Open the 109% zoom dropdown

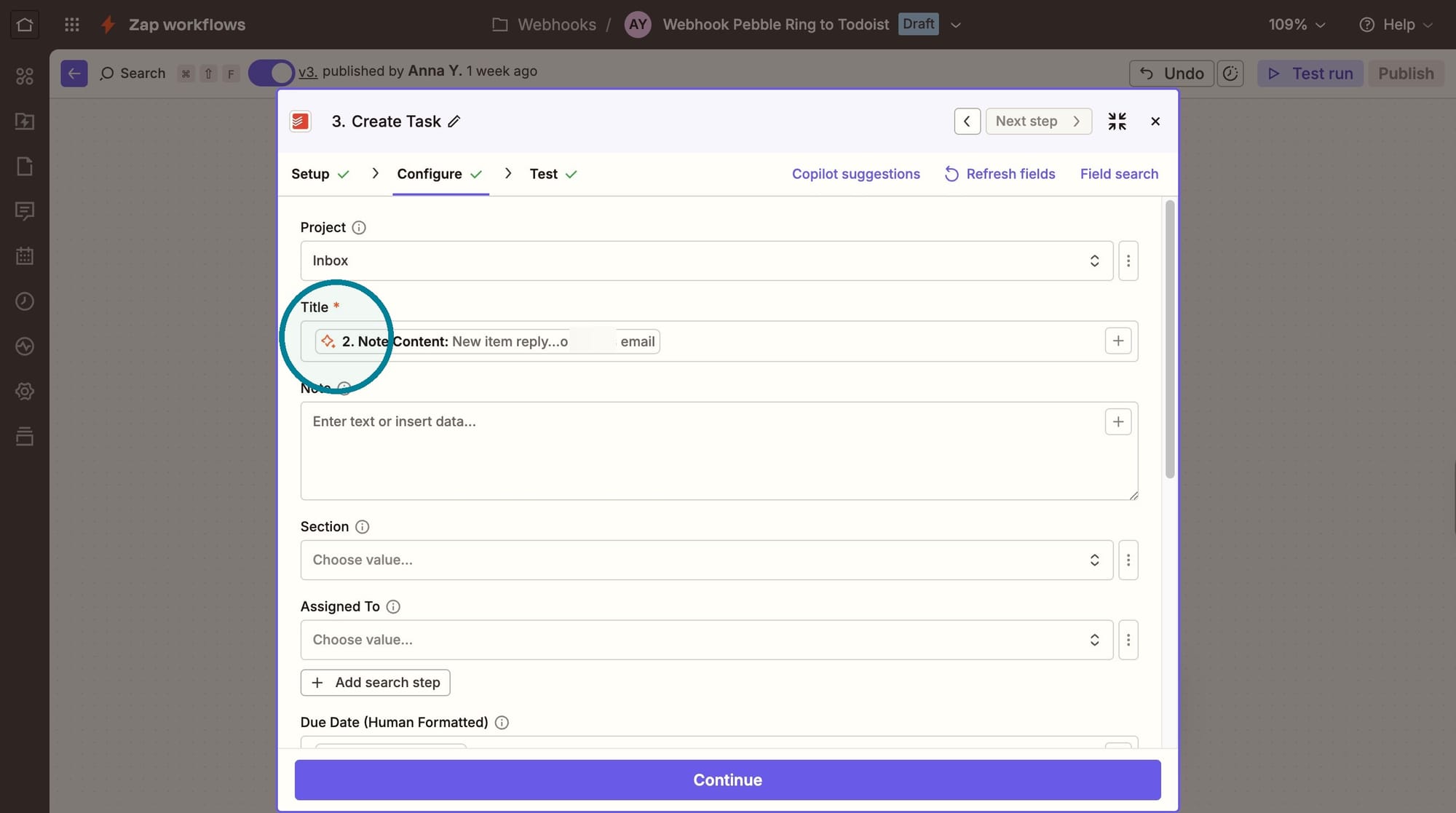coord(1297,25)
